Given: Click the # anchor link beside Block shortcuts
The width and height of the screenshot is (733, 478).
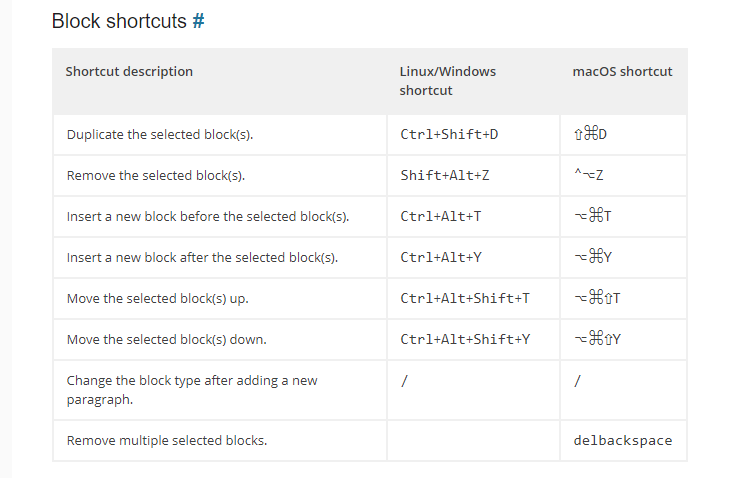Looking at the screenshot, I should (198, 21).
